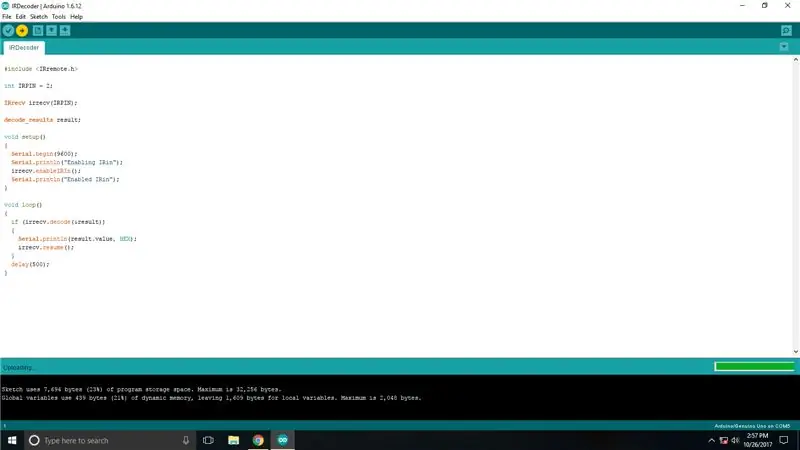Click the Verify sketch checkmark button
The width and height of the screenshot is (800, 450).
8,31
